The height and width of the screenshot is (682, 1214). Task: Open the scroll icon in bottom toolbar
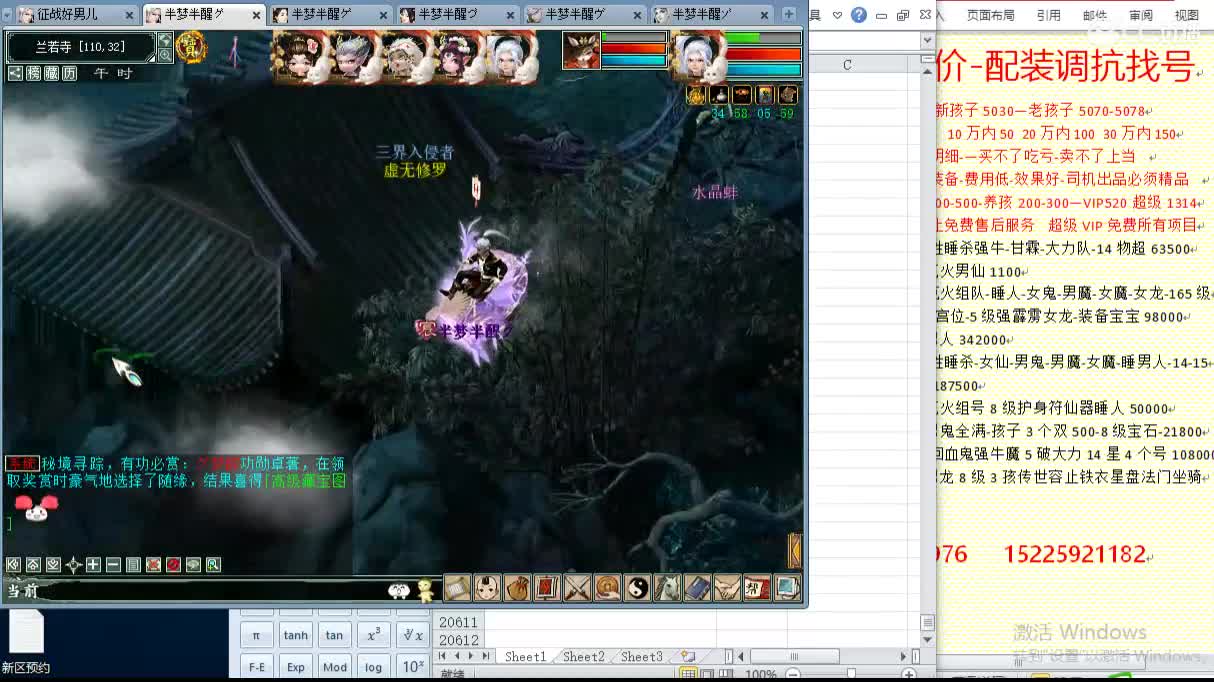click(457, 588)
